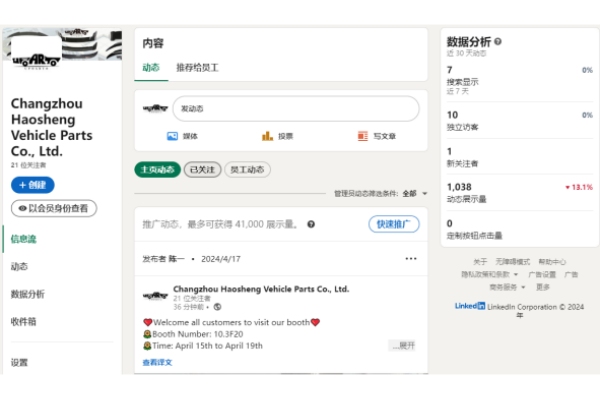Click the 关于 footer link
The height and width of the screenshot is (400, 600).
tap(480, 262)
